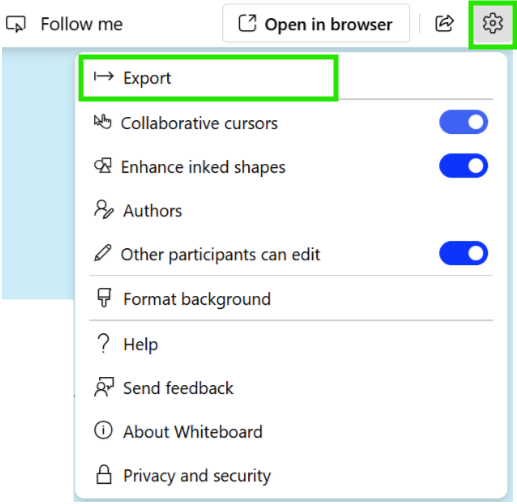Click the Format background paintbrush icon

104,298
